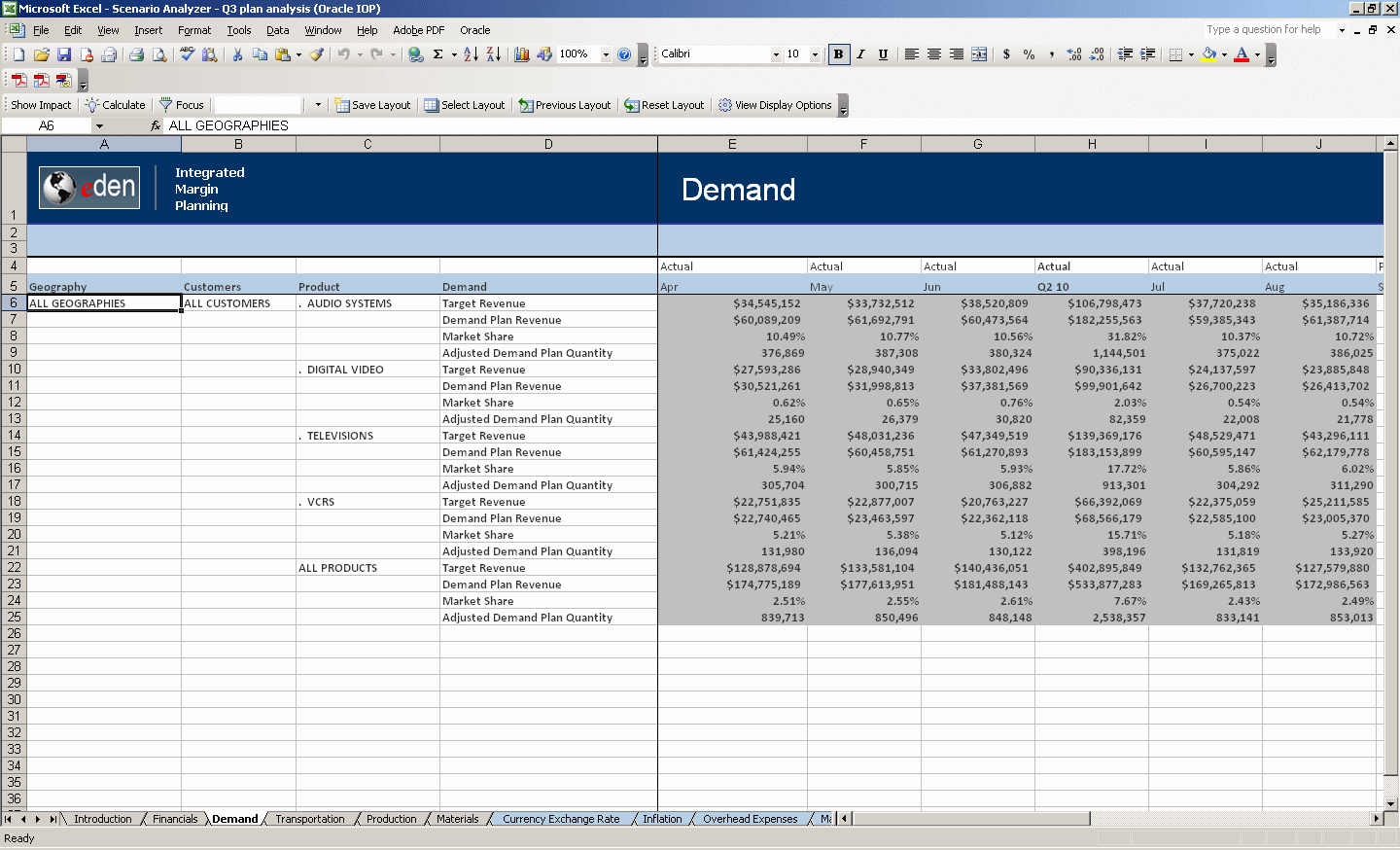
Task: Switch to the Transportation sheet tab
Action: tap(310, 819)
